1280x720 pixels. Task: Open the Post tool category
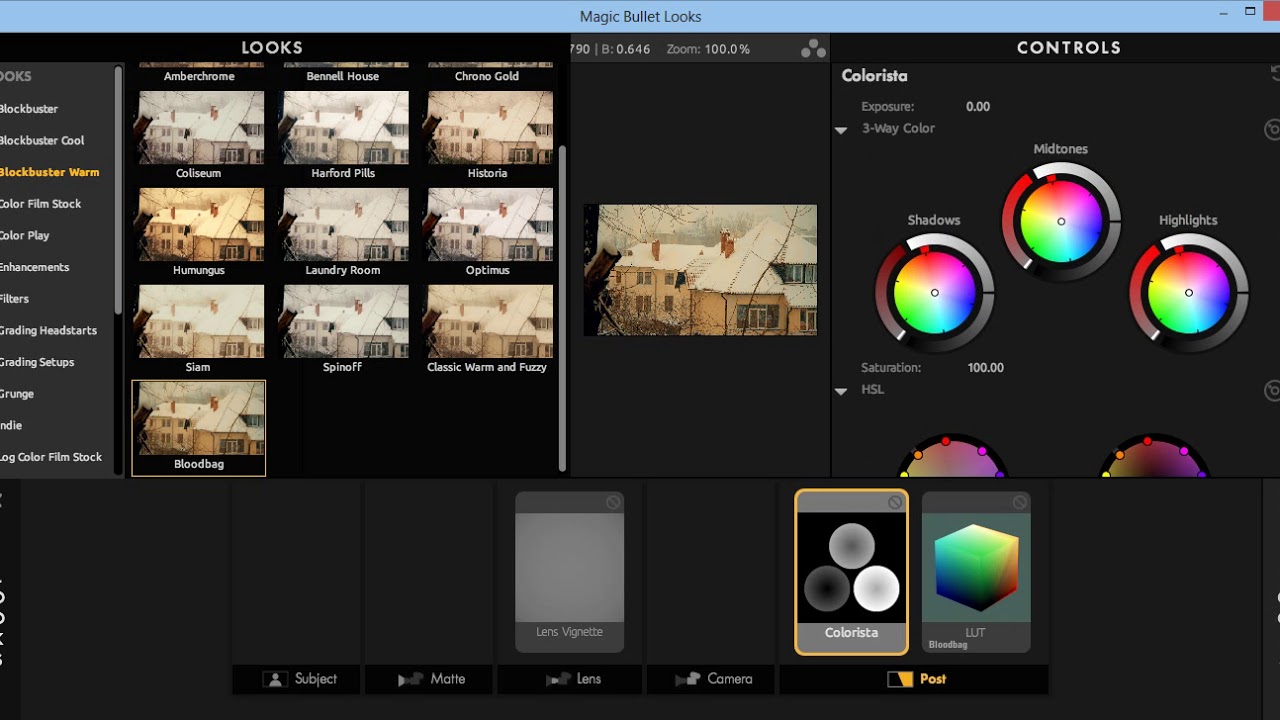(x=914, y=679)
